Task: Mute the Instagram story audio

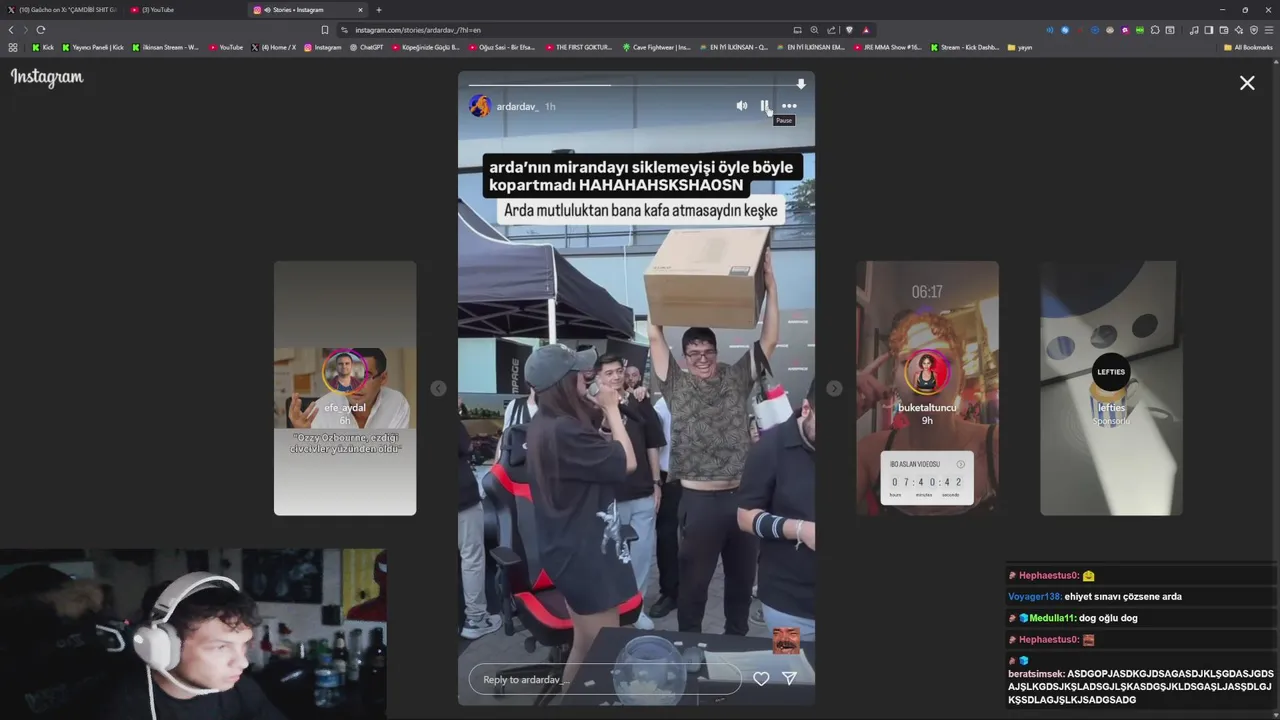Action: click(742, 106)
